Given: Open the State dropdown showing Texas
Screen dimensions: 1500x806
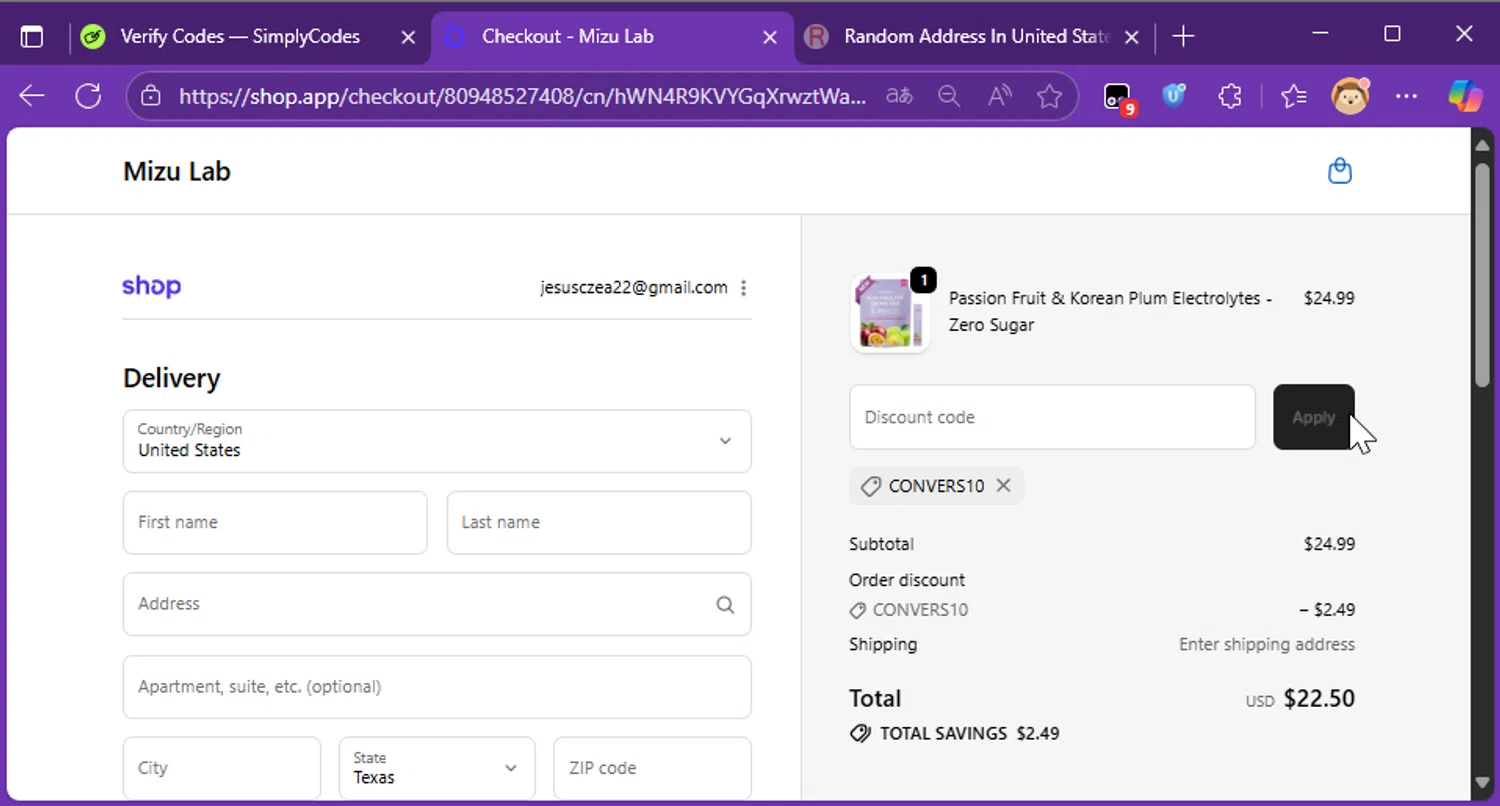Looking at the screenshot, I should point(437,768).
